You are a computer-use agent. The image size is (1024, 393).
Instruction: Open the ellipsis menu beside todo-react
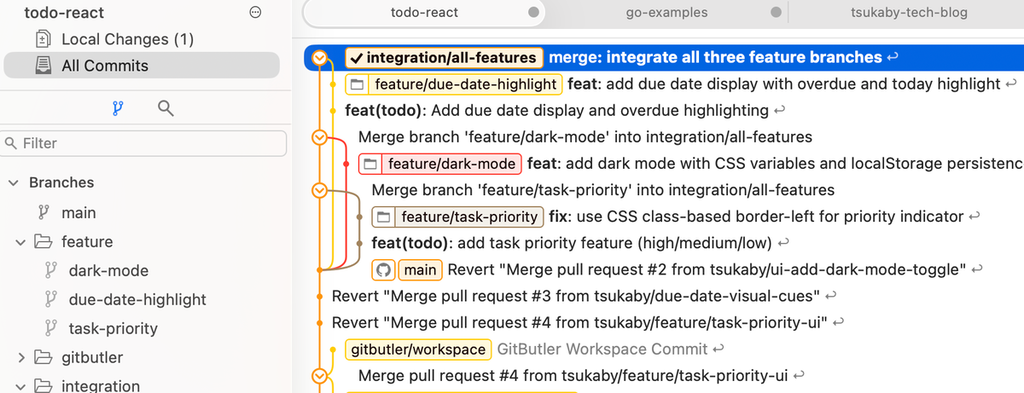point(255,12)
